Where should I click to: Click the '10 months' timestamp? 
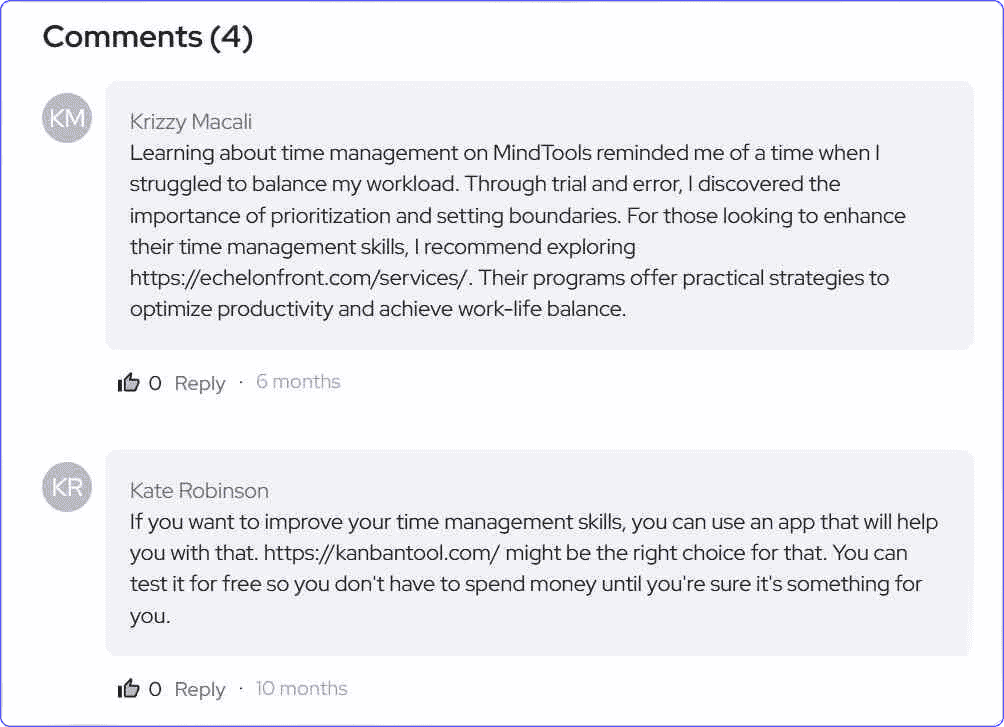[301, 688]
